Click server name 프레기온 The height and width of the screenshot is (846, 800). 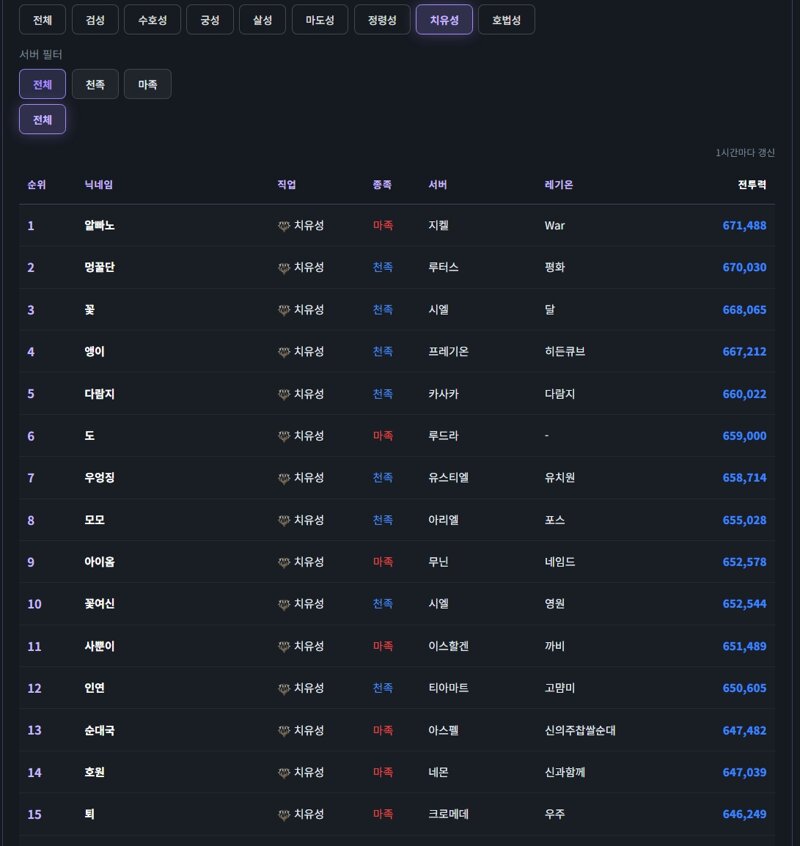pyautogui.click(x=448, y=351)
